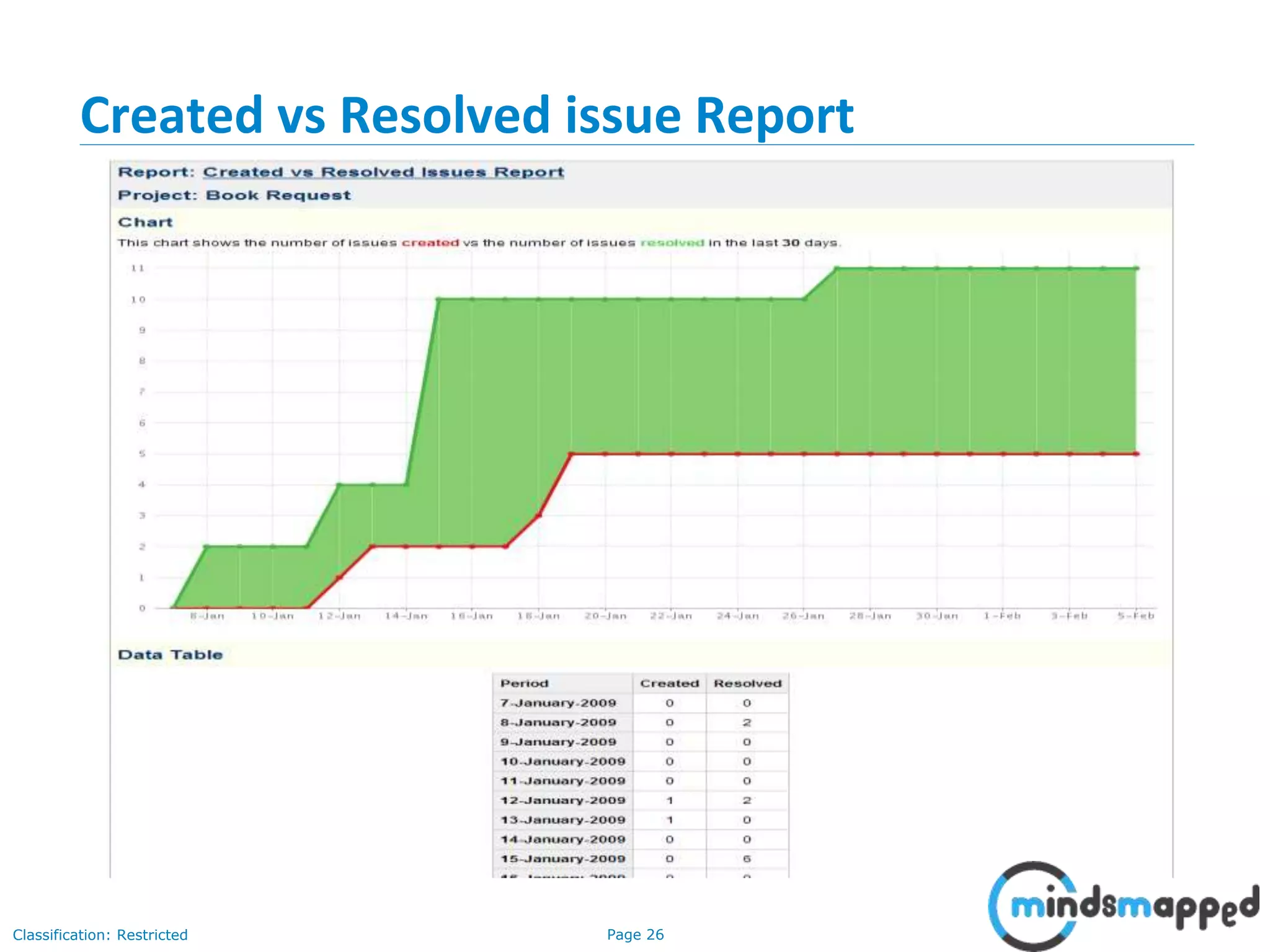The image size is (1270, 952).
Task: Click the 8-Jan x-axis label
Action: (207, 616)
